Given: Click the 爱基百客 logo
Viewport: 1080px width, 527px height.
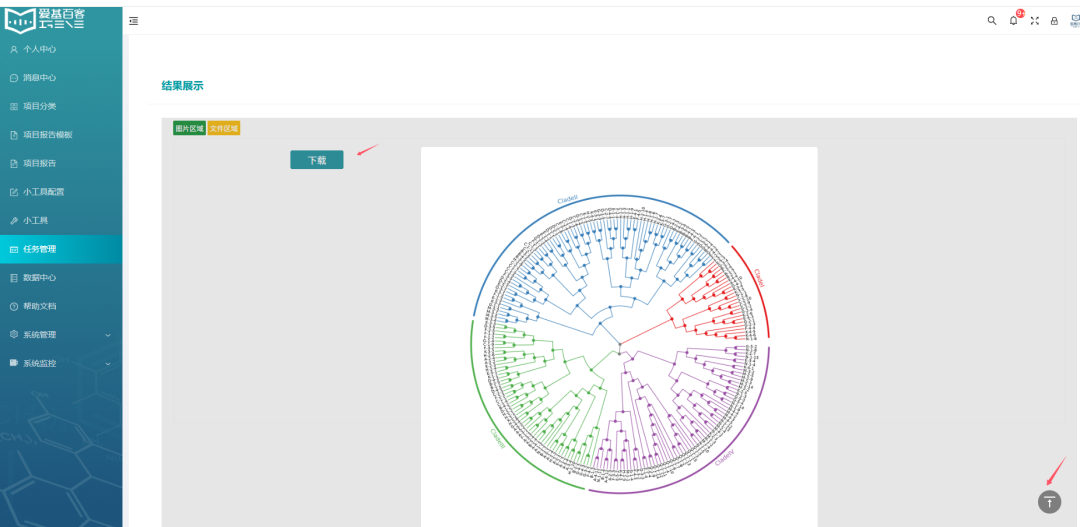Looking at the screenshot, I should click(45, 19).
